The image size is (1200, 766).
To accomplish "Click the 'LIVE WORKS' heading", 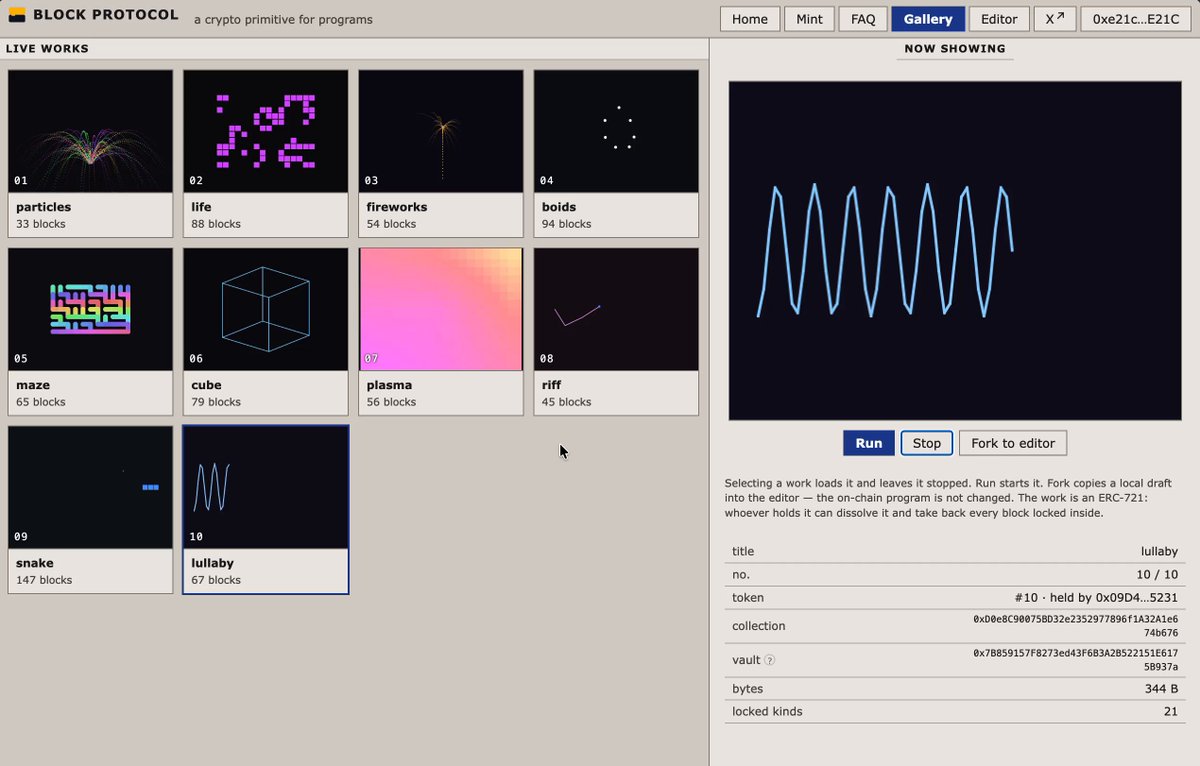I will click(47, 48).
